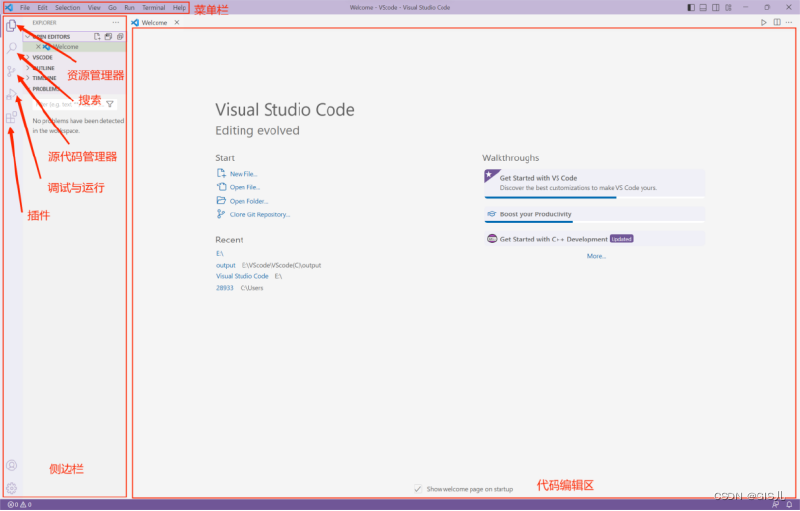Click the Close All Editors icon
This screenshot has width=800, height=511.
click(x=120, y=37)
